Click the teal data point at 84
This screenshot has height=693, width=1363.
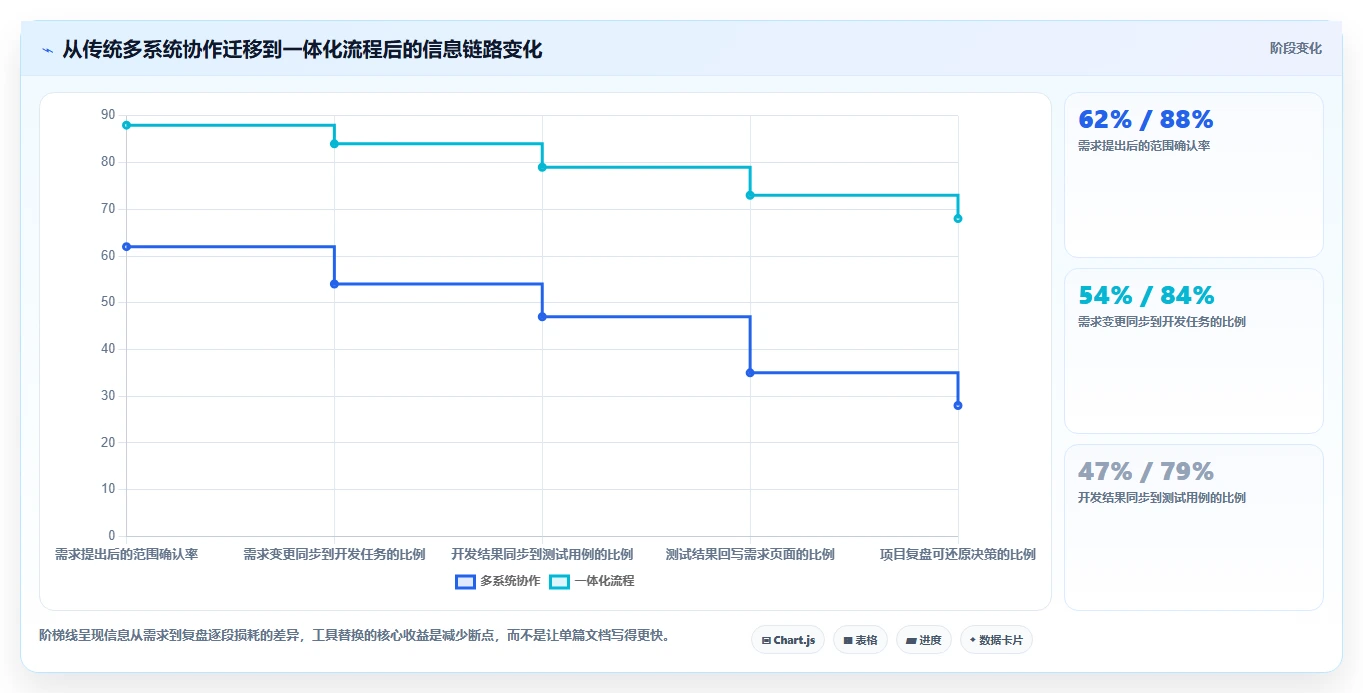pos(334,143)
